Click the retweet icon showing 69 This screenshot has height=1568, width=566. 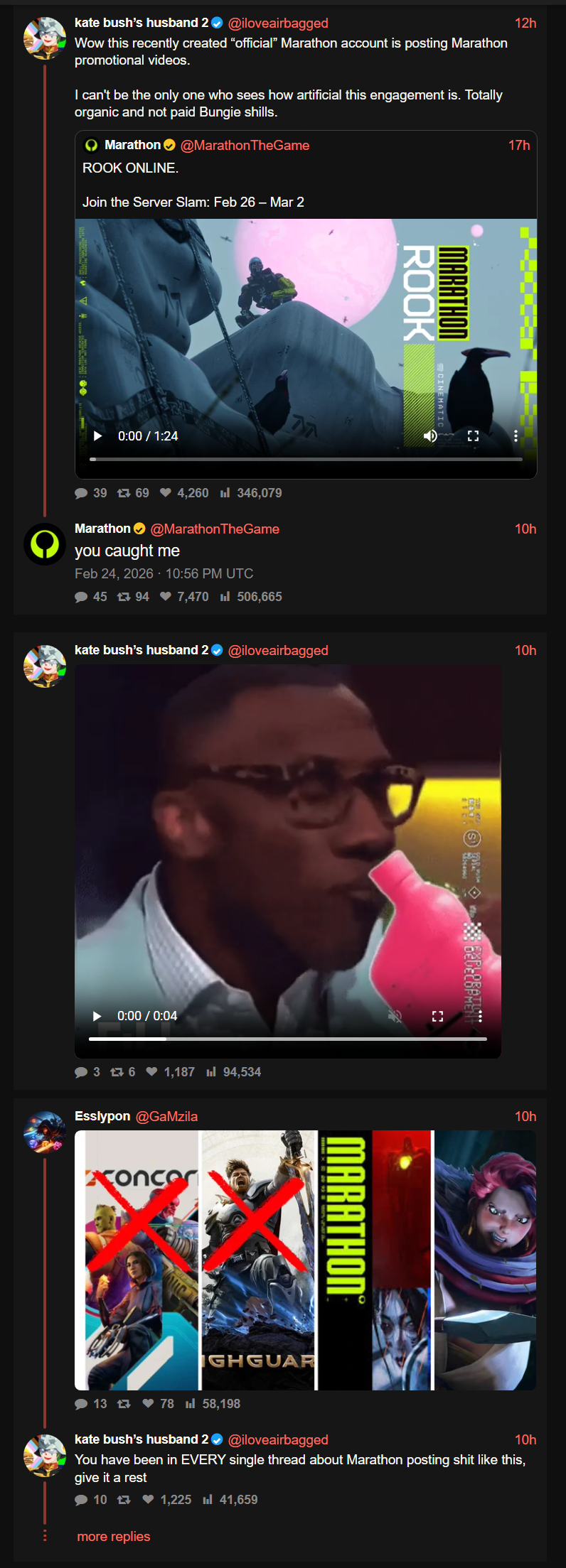(123, 493)
